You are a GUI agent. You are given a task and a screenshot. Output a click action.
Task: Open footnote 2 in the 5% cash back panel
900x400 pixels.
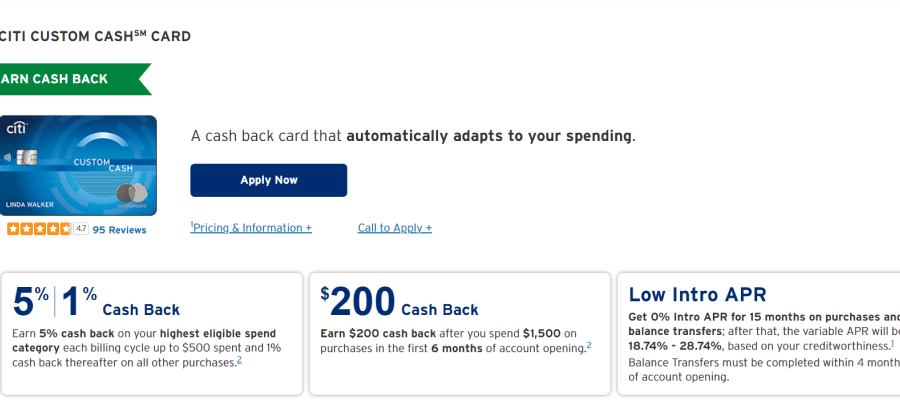(x=239, y=360)
